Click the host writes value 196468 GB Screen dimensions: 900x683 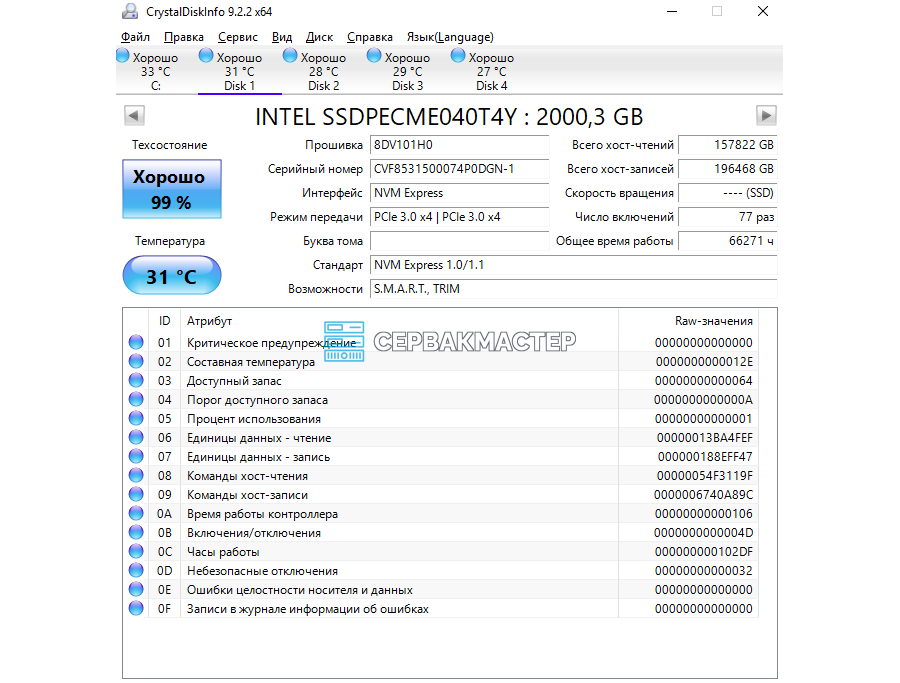(727, 169)
